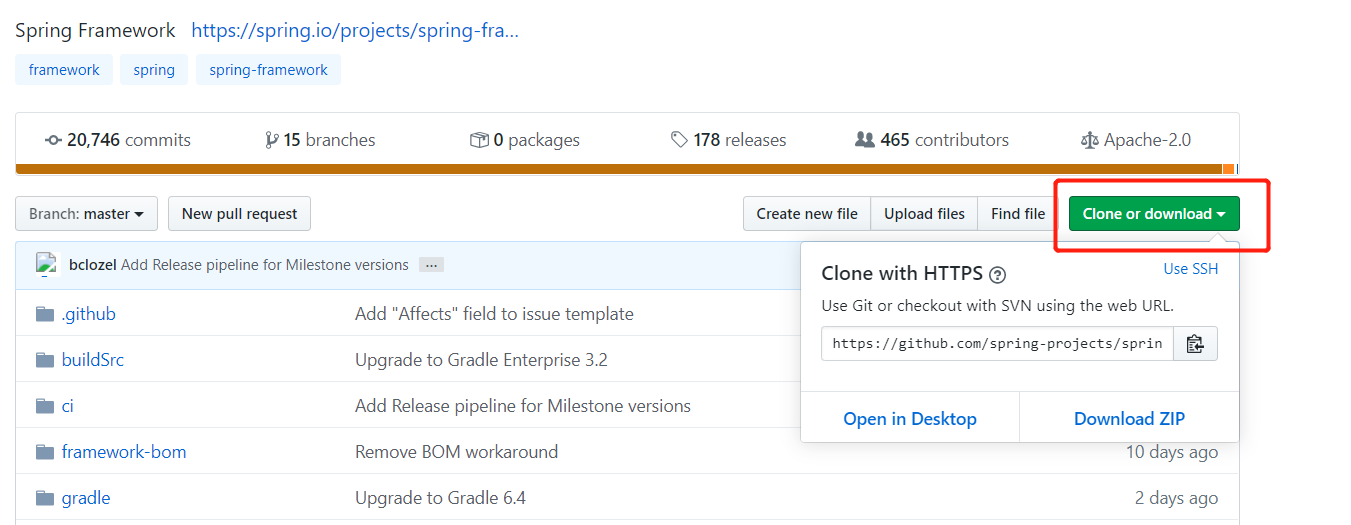
Task: Click the commits history icon
Action: [54, 140]
